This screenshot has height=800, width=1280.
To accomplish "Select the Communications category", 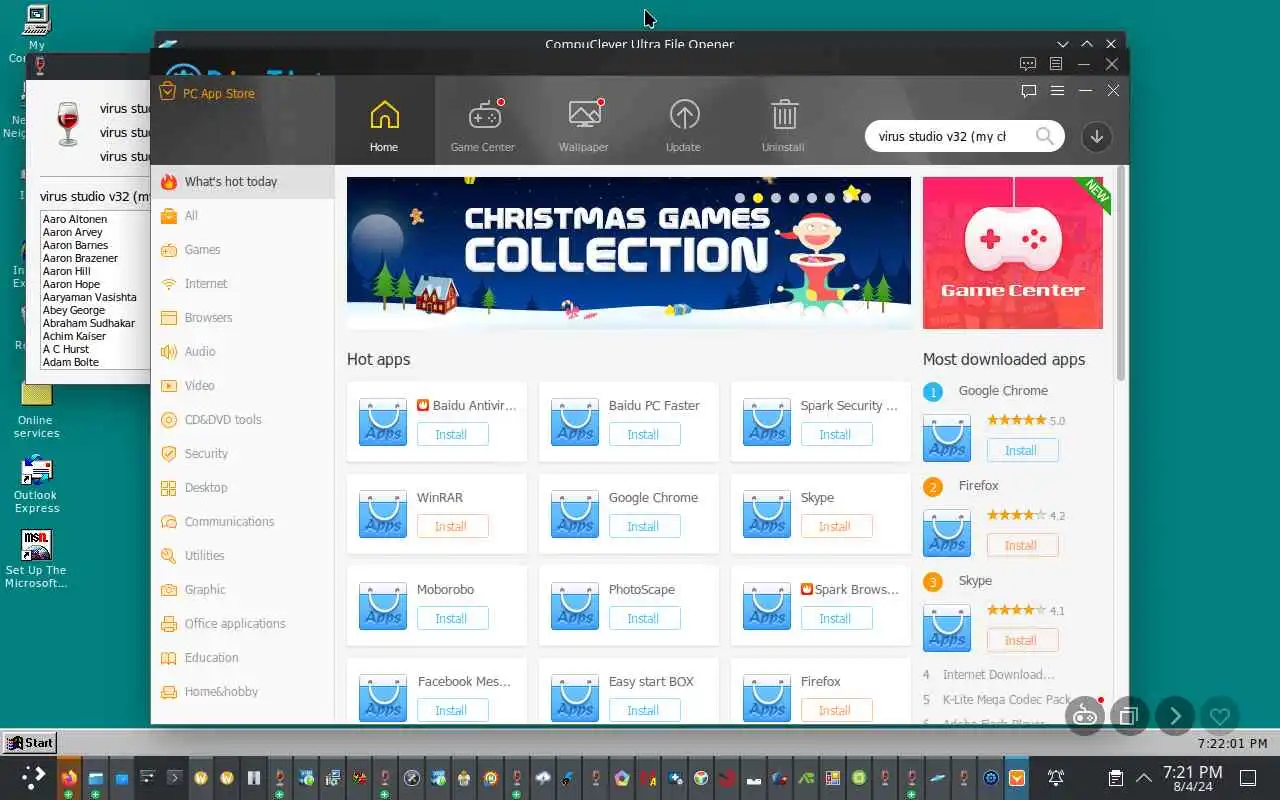I will tap(242, 522).
